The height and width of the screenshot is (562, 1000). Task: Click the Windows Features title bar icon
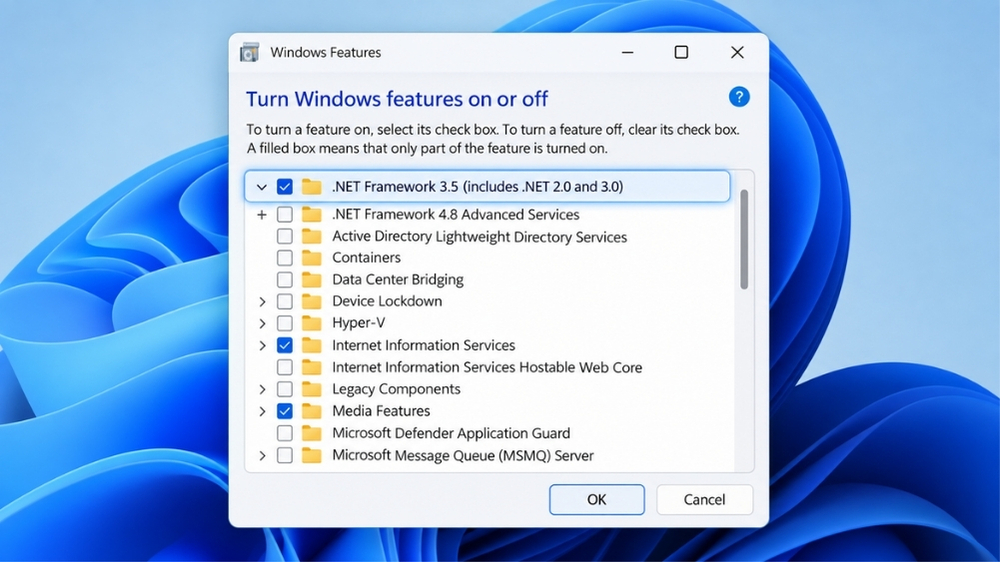click(249, 52)
